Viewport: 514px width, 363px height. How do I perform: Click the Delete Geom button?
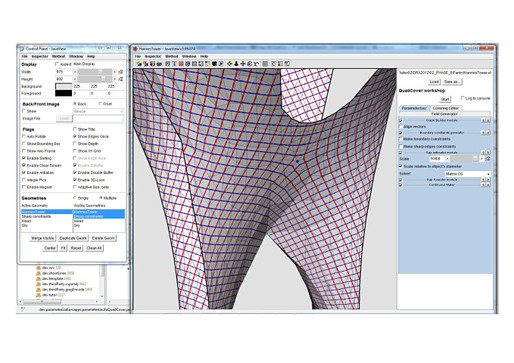(x=103, y=238)
